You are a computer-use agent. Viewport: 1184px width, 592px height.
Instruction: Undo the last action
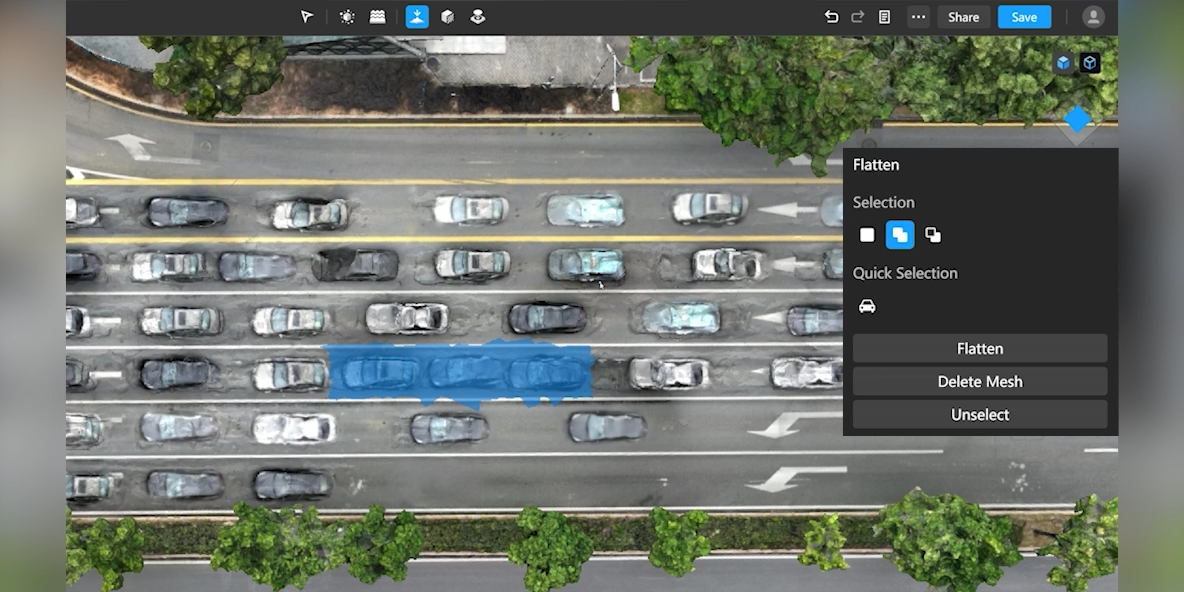tap(831, 17)
